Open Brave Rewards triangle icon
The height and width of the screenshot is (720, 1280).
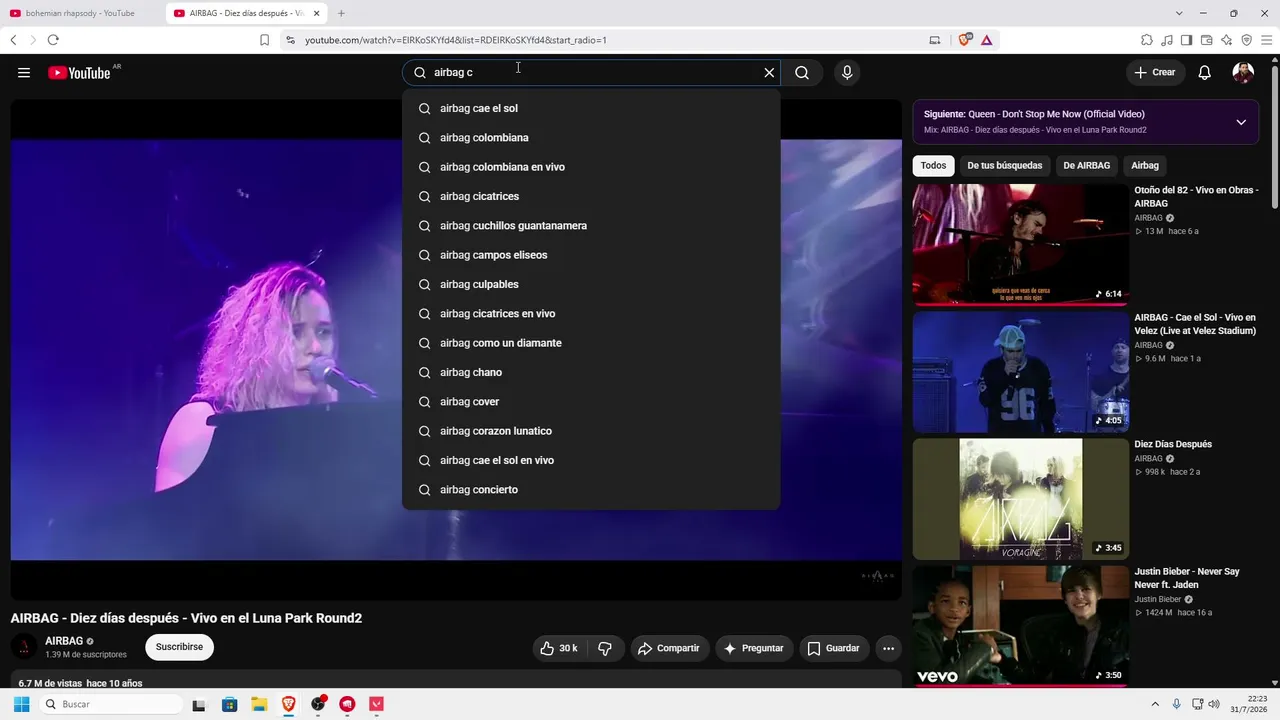[986, 40]
